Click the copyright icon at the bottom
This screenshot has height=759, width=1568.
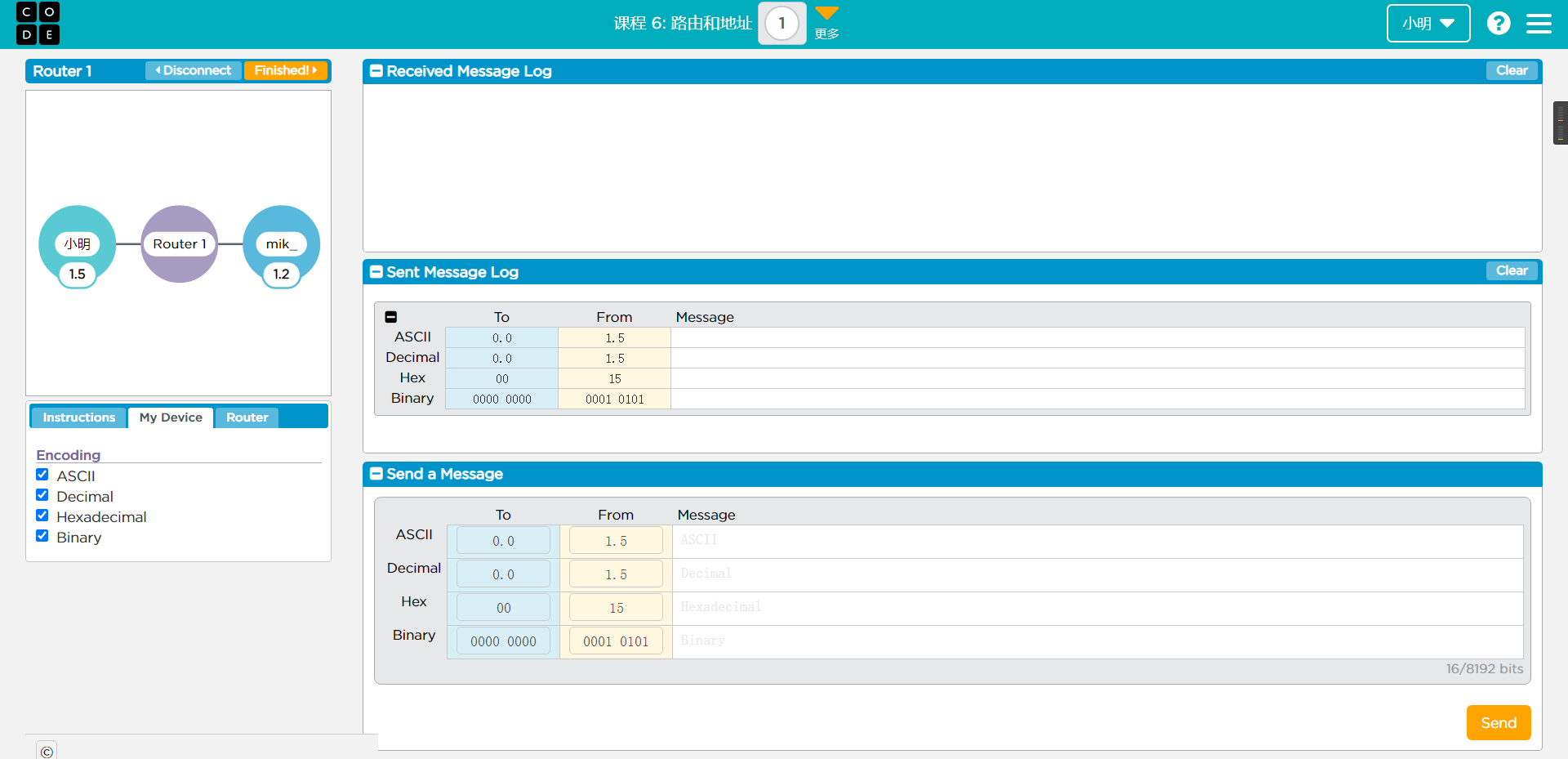[x=47, y=751]
